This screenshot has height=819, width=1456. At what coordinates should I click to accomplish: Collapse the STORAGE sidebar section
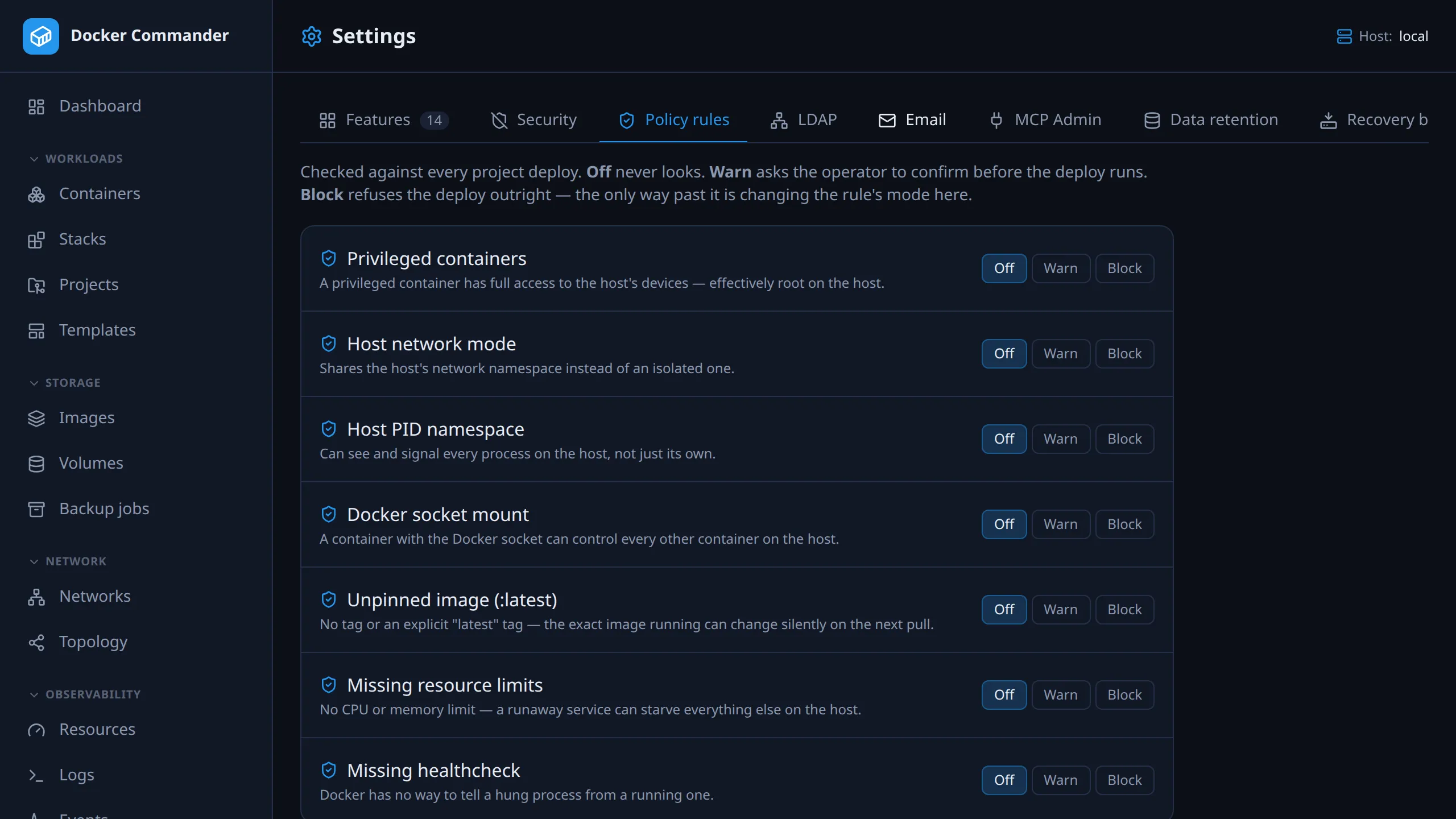click(x=65, y=383)
